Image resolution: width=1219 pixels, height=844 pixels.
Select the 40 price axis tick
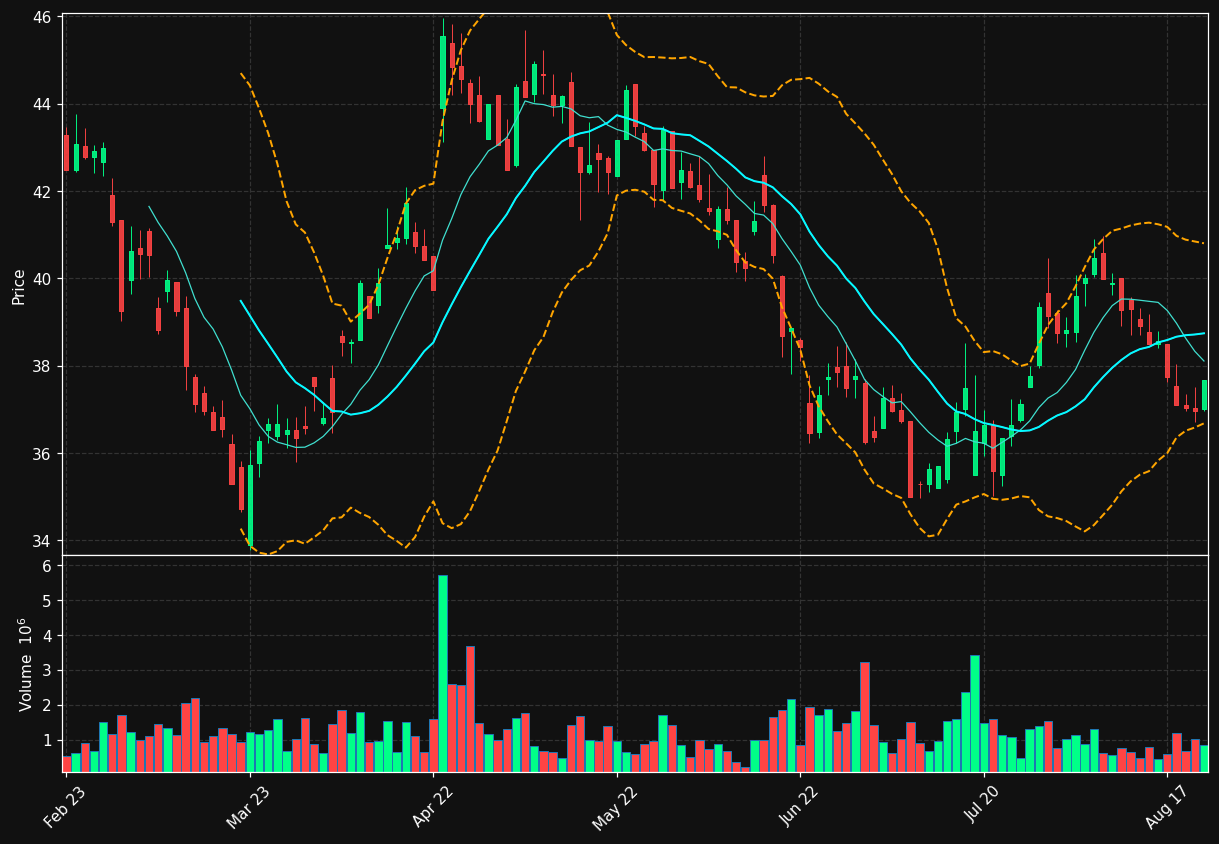click(x=43, y=279)
